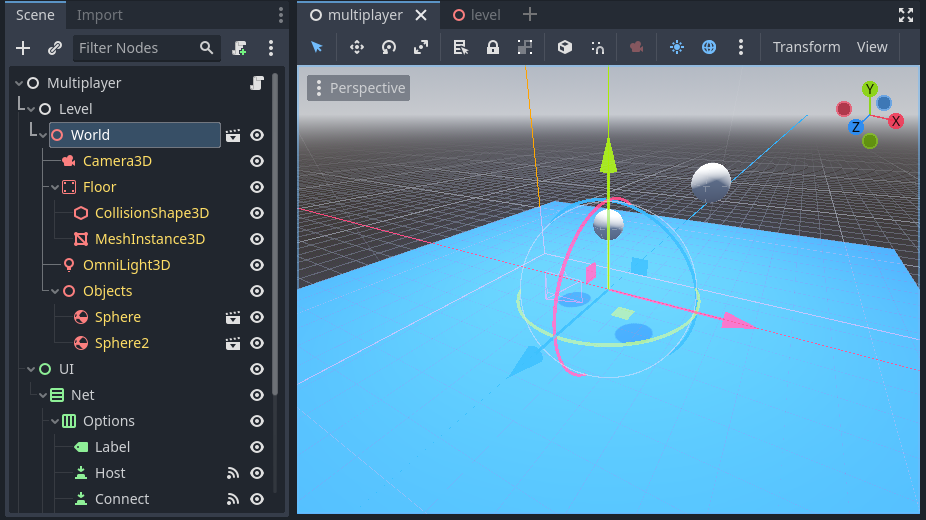Open the Scene dock three-dot menu

(281, 15)
